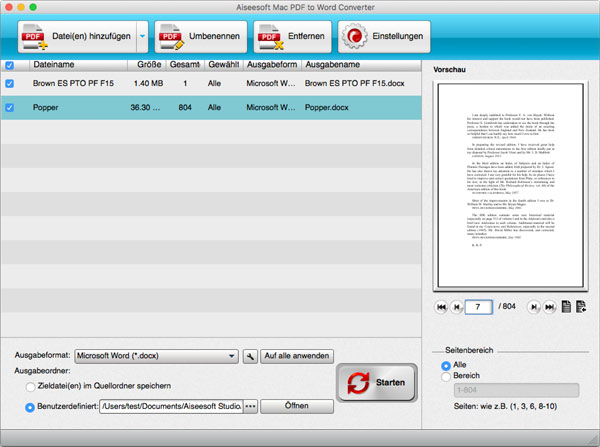Uncheck the Brown ES PTO PF F15 file
The height and width of the screenshot is (447, 600).
coord(10,84)
